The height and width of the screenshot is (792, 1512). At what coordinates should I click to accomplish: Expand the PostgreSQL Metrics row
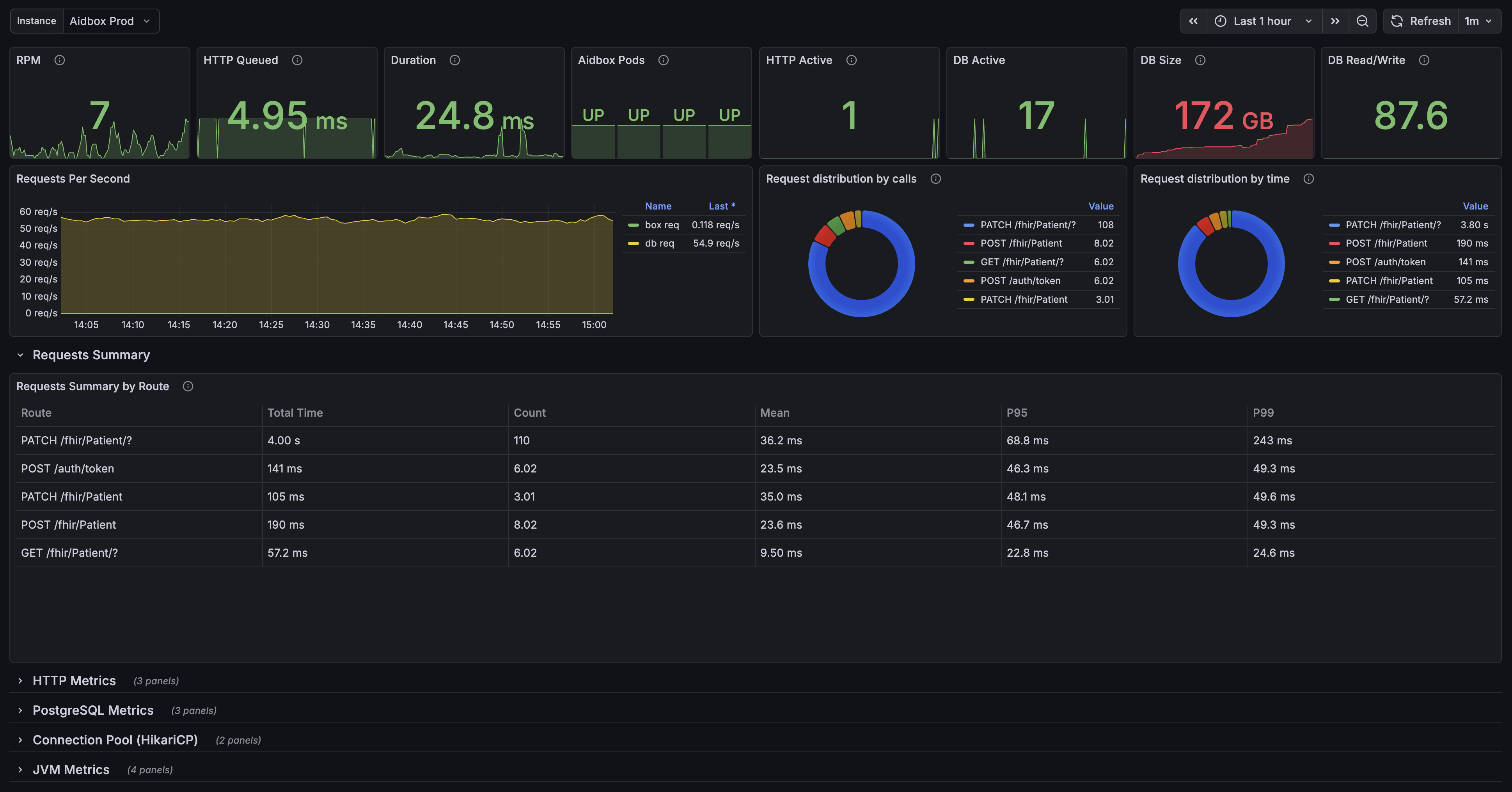[93, 710]
